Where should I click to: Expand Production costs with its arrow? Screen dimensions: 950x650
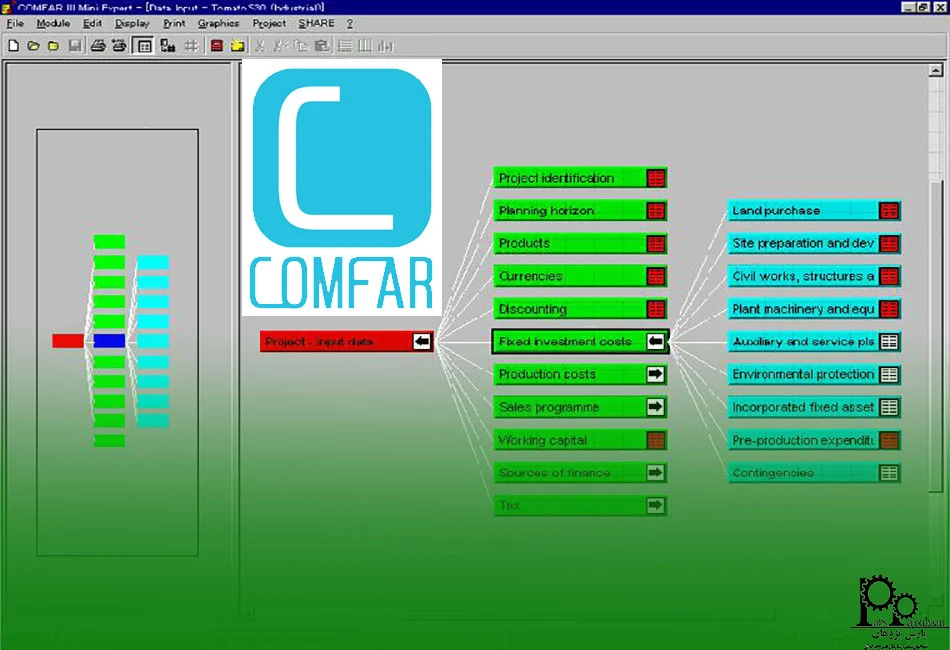coord(655,375)
